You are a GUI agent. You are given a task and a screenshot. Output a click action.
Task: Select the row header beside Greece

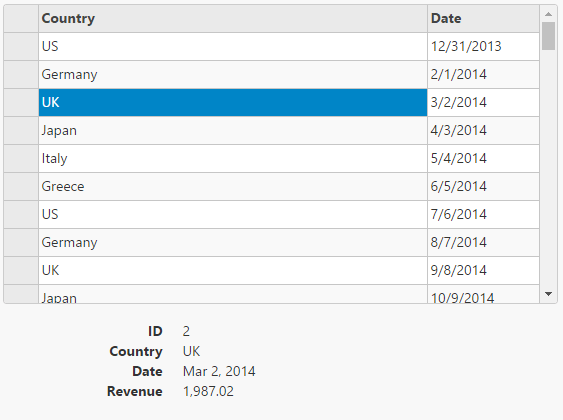click(x=21, y=187)
